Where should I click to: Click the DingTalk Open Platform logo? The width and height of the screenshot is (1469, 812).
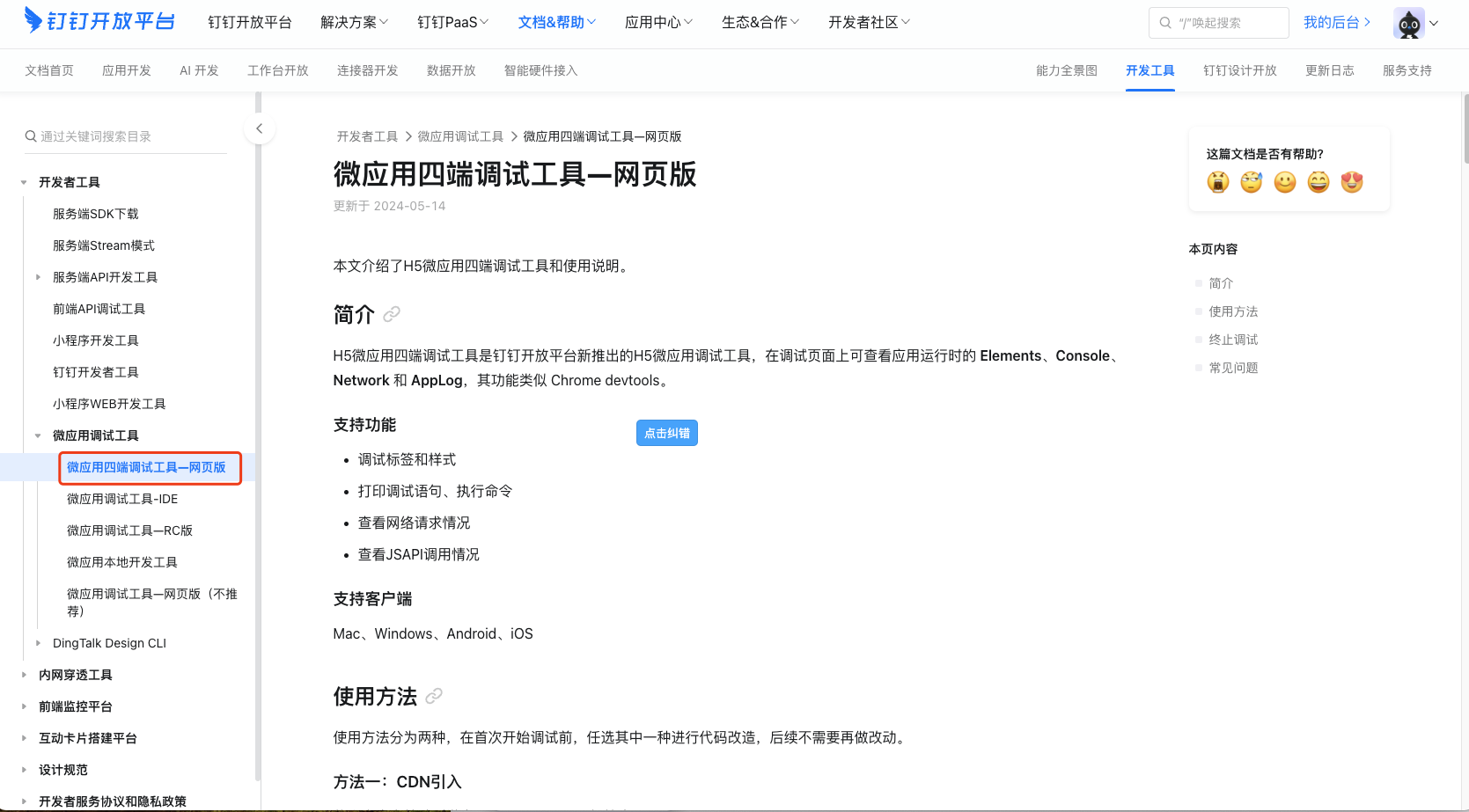pyautogui.click(x=99, y=21)
